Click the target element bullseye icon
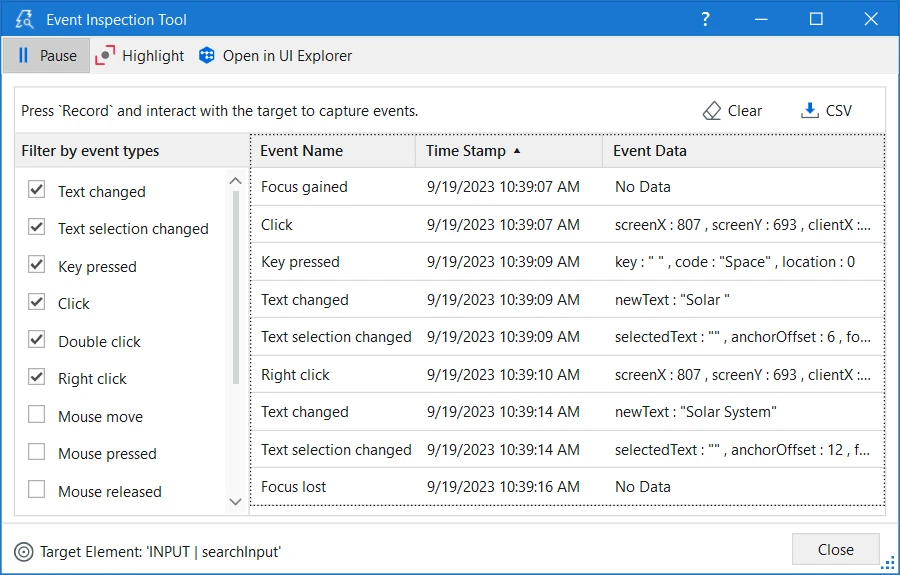 pyautogui.click(x=24, y=551)
